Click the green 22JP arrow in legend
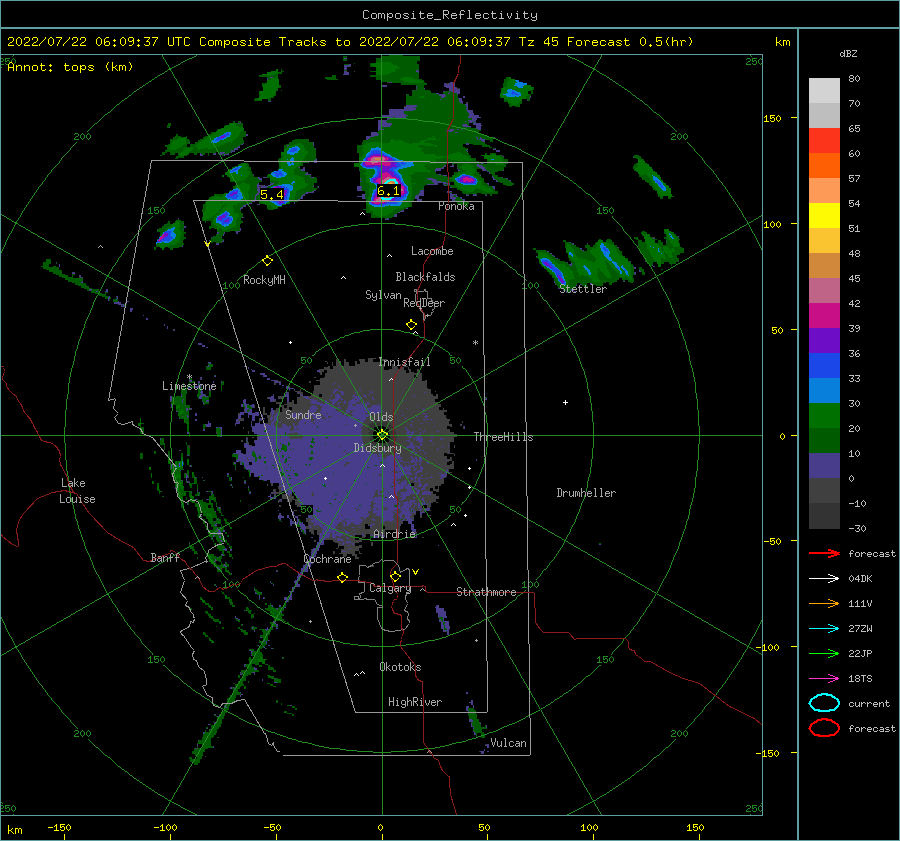The height and width of the screenshot is (841, 900). tap(824, 653)
